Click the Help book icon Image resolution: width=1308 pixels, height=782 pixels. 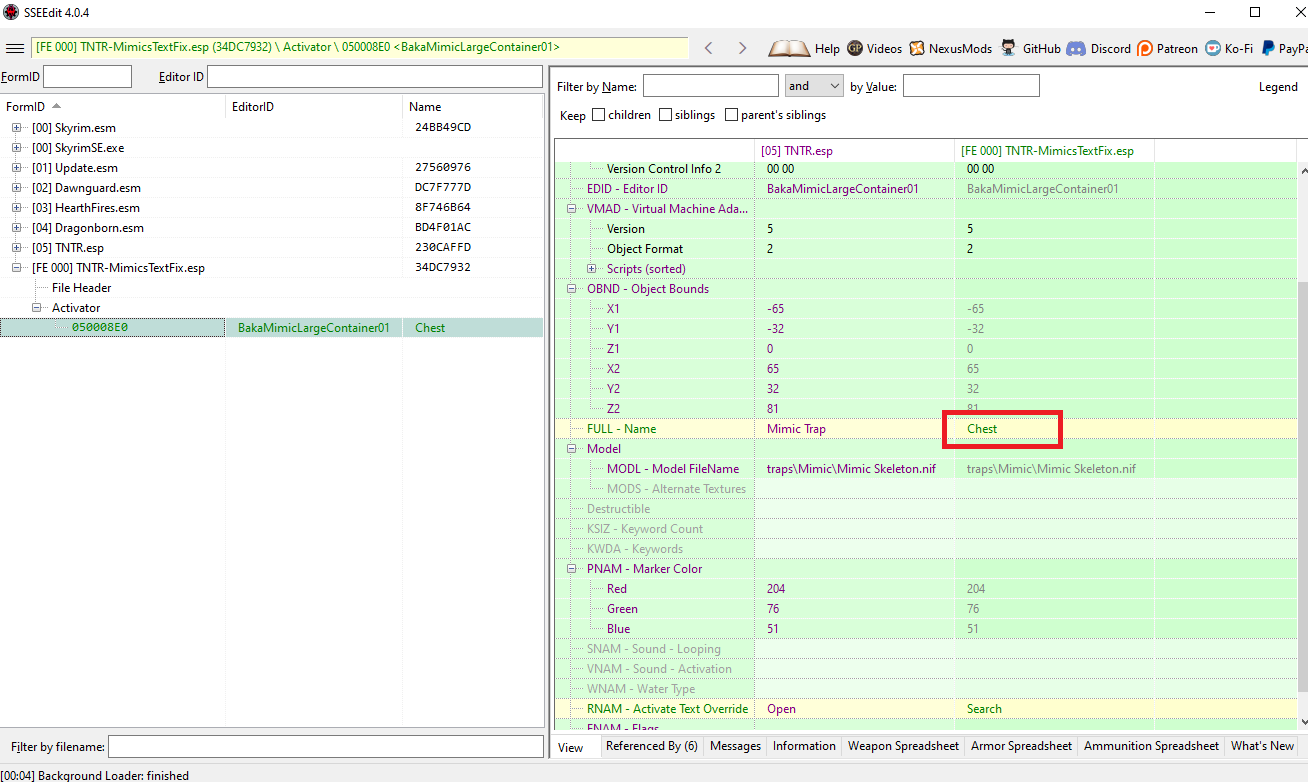click(789, 48)
